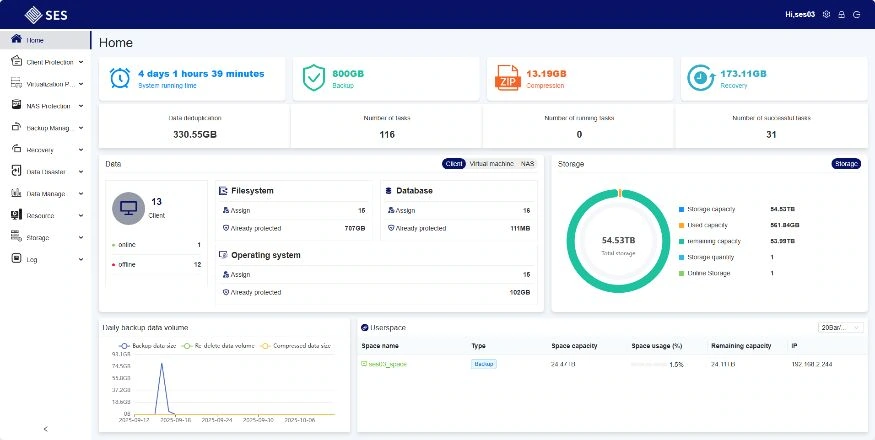This screenshot has width=875, height=440.
Task: Click the orange ZIP Compression icon
Action: [508, 78]
